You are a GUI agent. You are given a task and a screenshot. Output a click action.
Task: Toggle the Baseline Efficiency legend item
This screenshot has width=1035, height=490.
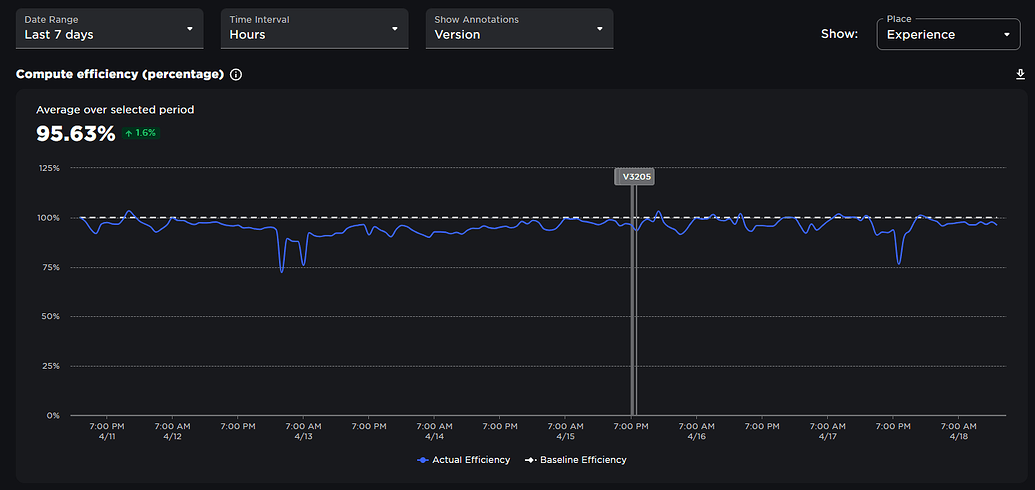[575, 460]
